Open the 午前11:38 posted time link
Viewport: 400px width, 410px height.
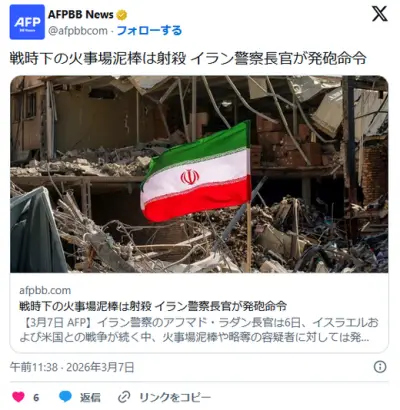coord(34,367)
